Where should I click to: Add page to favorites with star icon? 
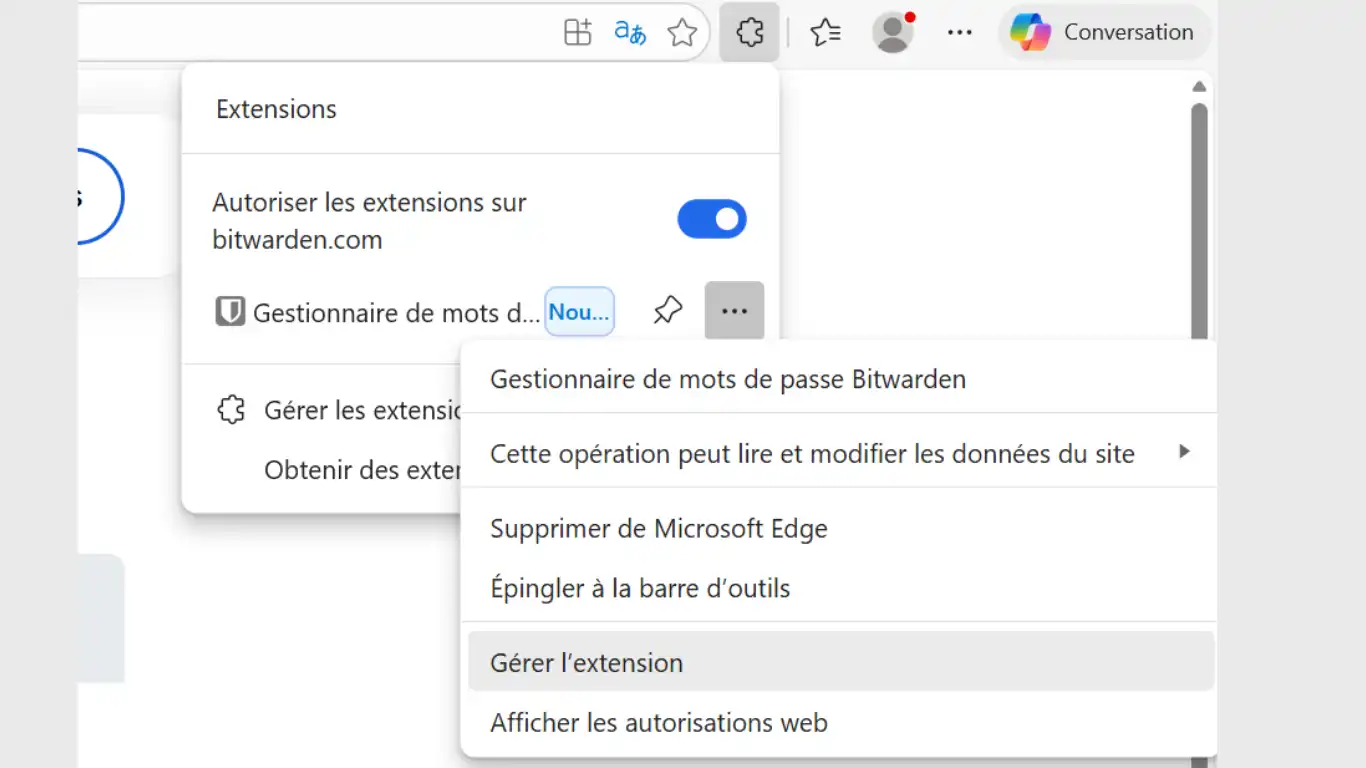click(682, 33)
